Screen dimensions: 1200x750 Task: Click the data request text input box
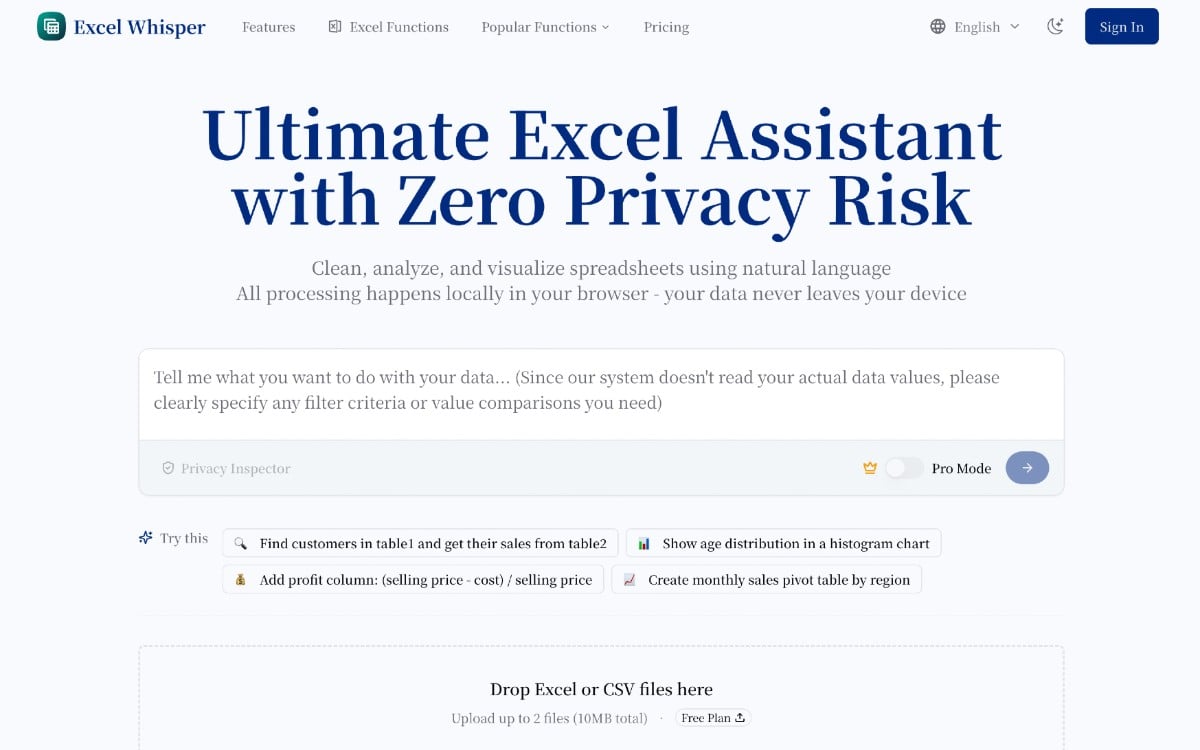600,391
